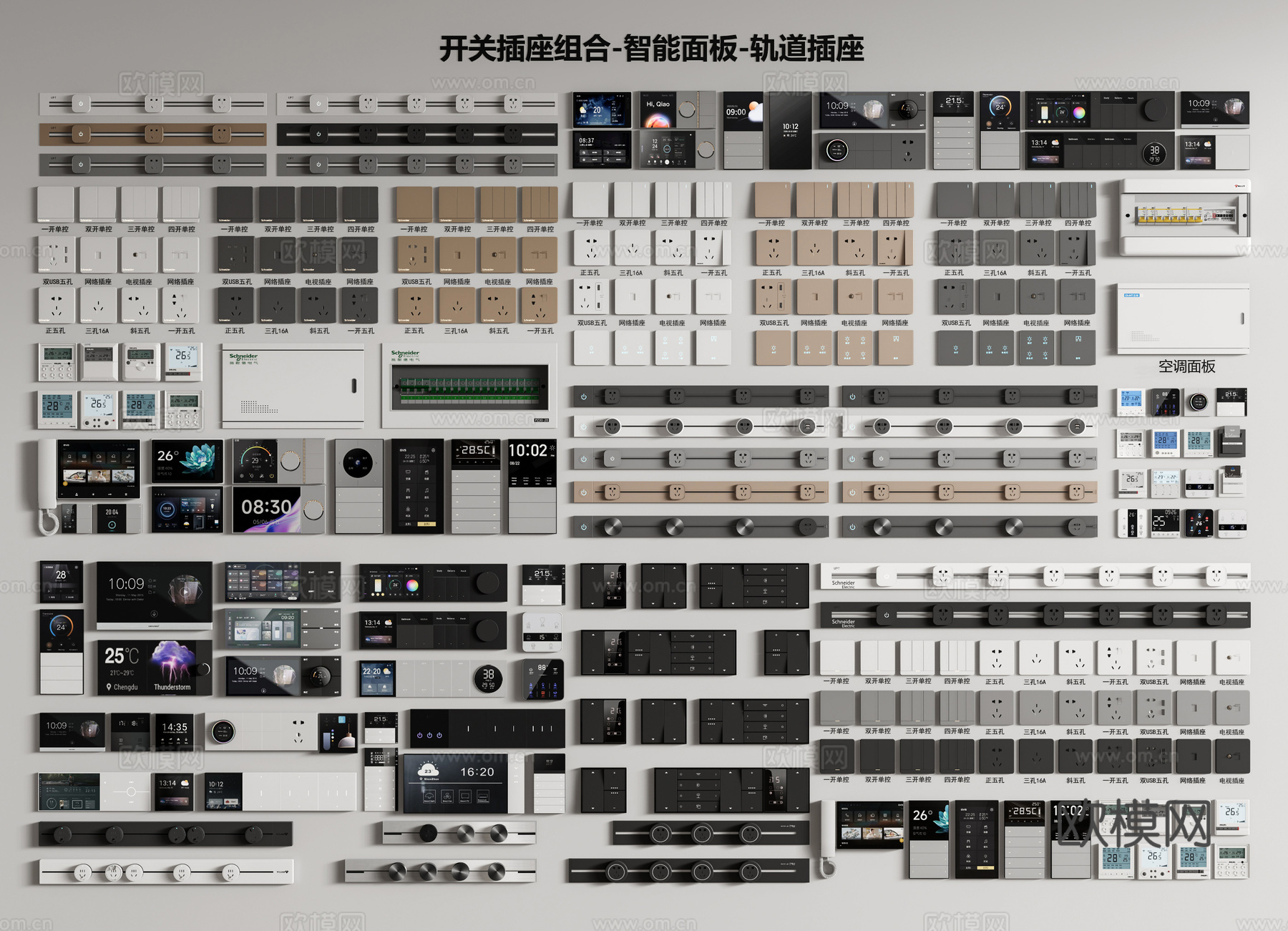The width and height of the screenshot is (1288, 931).
Task: Select black round socket on brushed silver track
Action: tap(428, 833)
